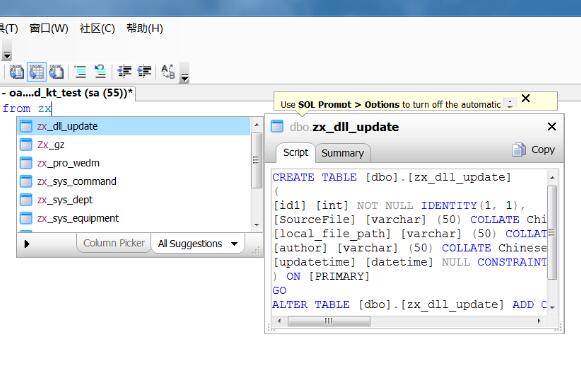The width and height of the screenshot is (581, 365).
Task: Click the script pane horizontal scrollbar thumb
Action: point(329,321)
